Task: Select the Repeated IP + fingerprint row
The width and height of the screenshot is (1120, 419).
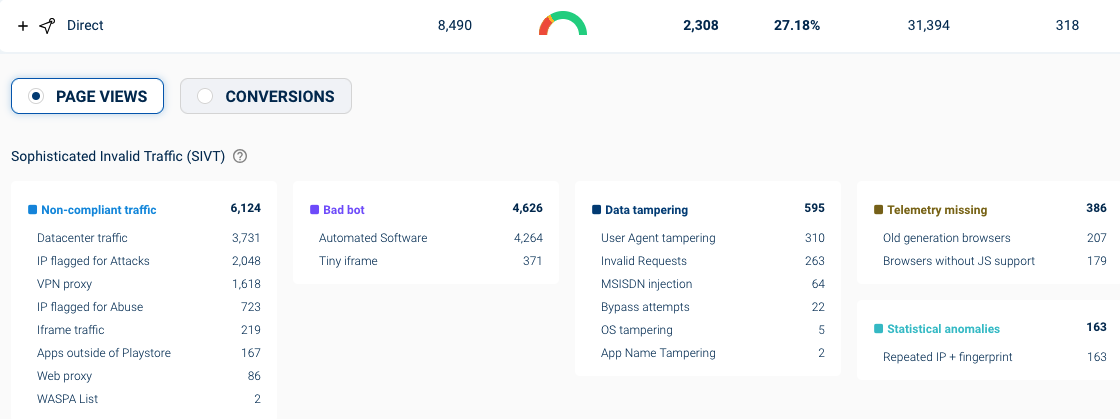Action: click(995, 357)
